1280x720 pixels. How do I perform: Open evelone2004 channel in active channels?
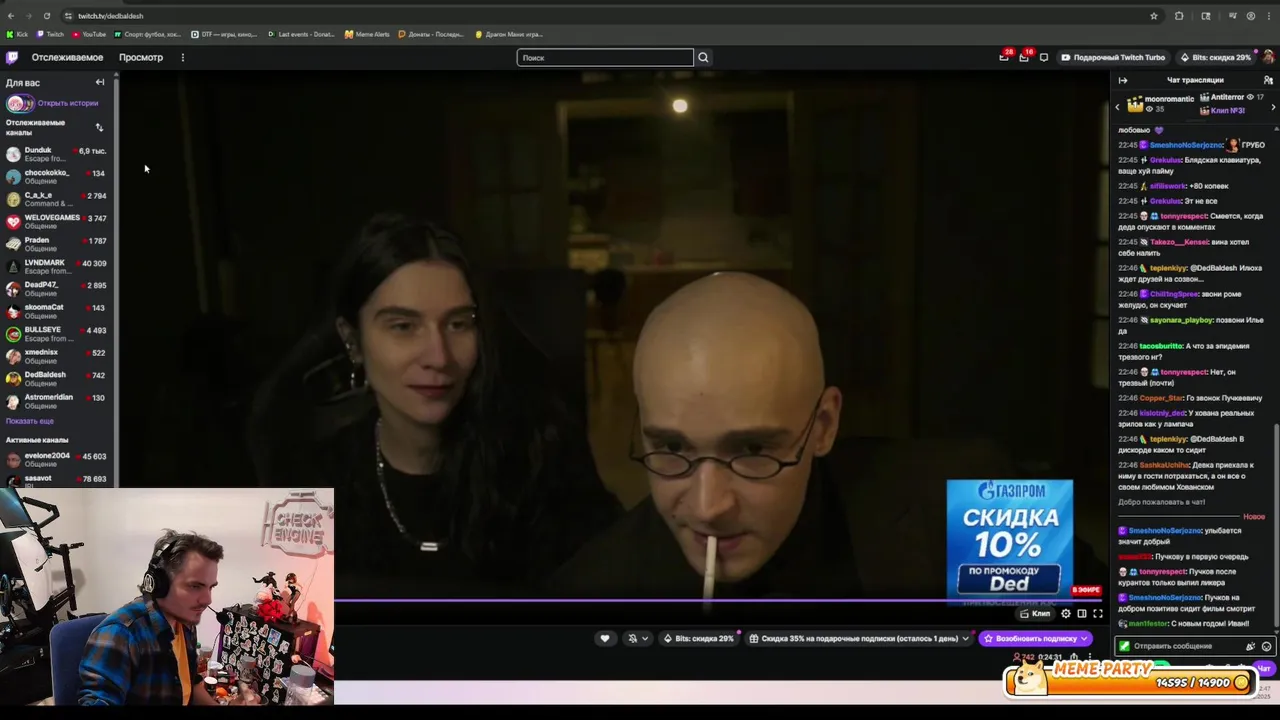coord(56,460)
